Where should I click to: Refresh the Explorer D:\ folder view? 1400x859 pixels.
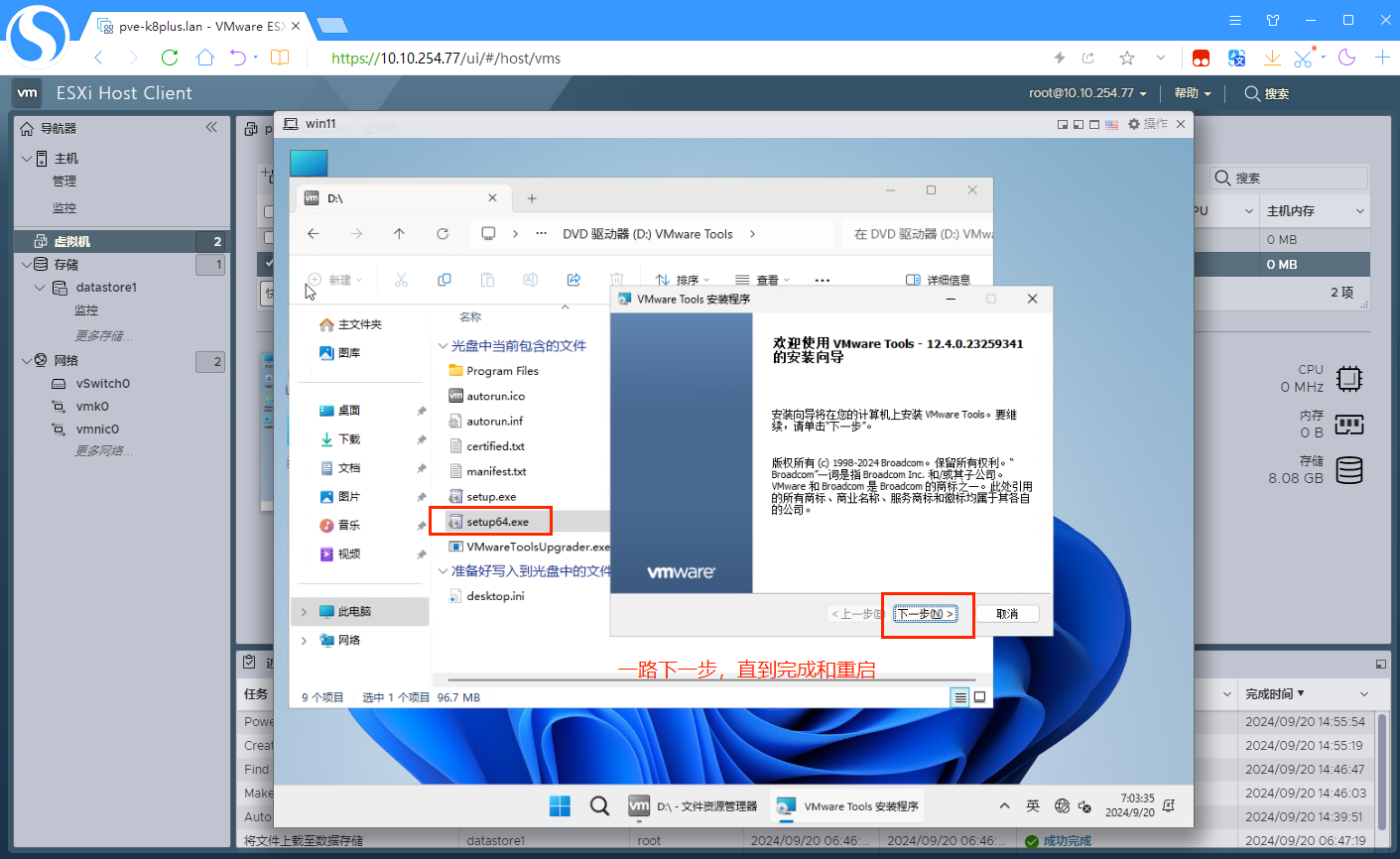pyautogui.click(x=443, y=234)
